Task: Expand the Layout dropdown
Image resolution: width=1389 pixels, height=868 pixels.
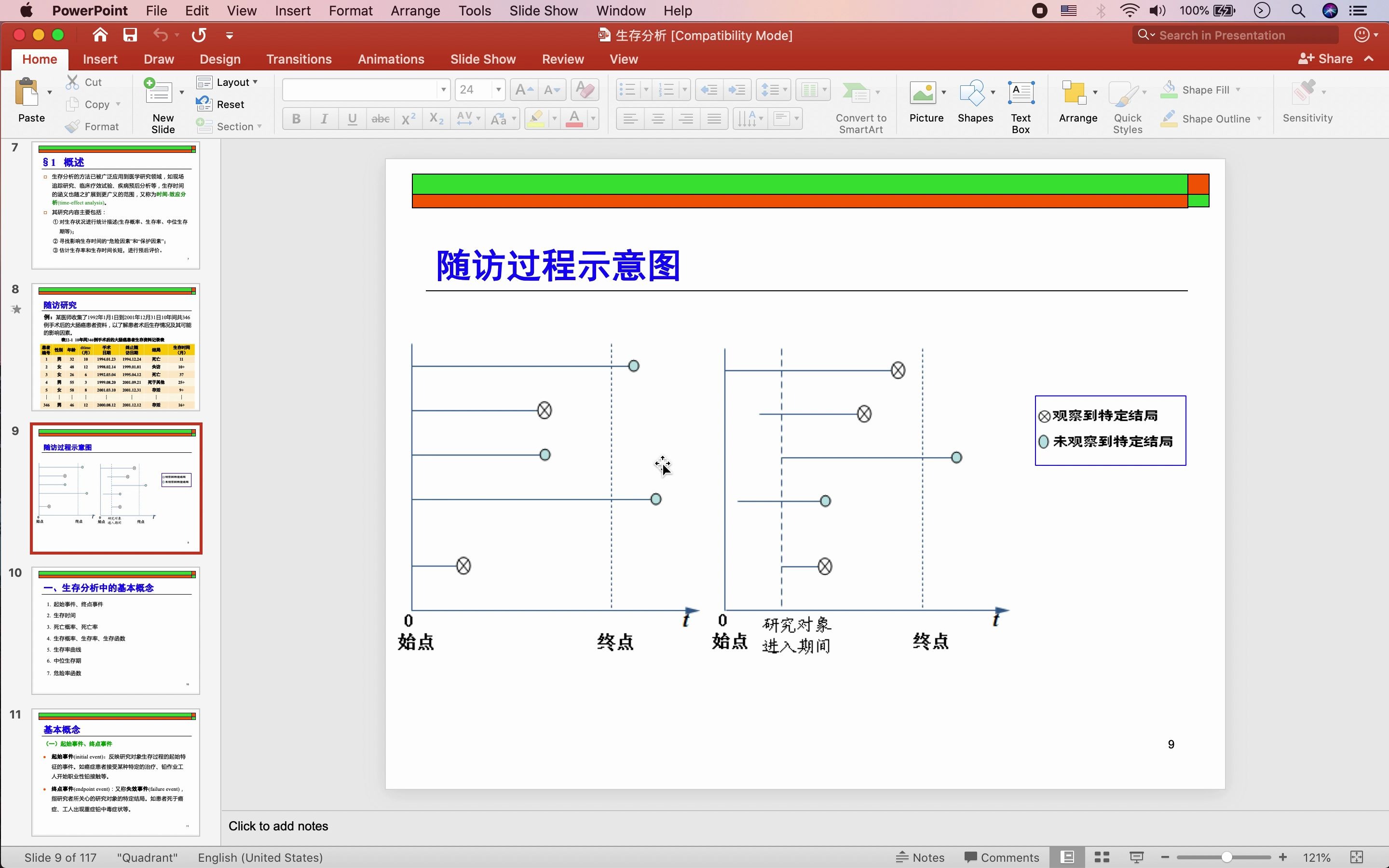Action: point(255,82)
